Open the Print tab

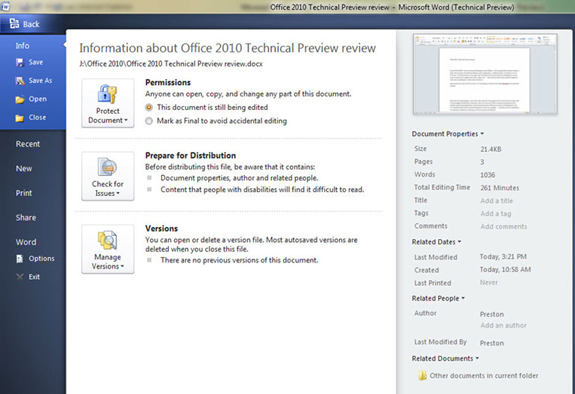(24, 193)
